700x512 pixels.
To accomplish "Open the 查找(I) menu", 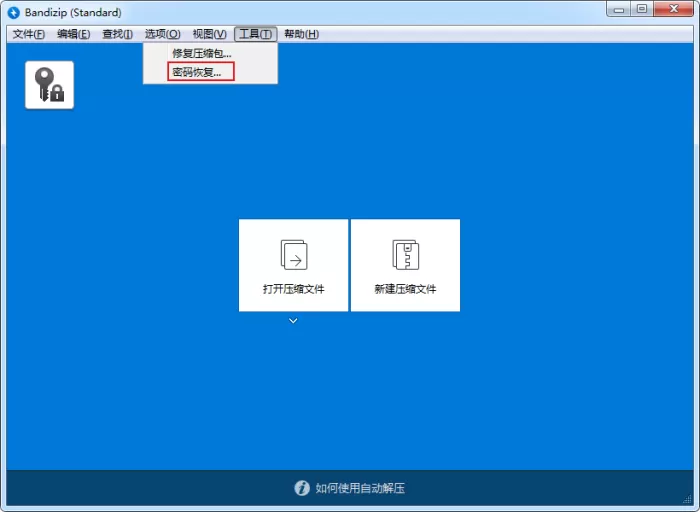I will pos(117,34).
